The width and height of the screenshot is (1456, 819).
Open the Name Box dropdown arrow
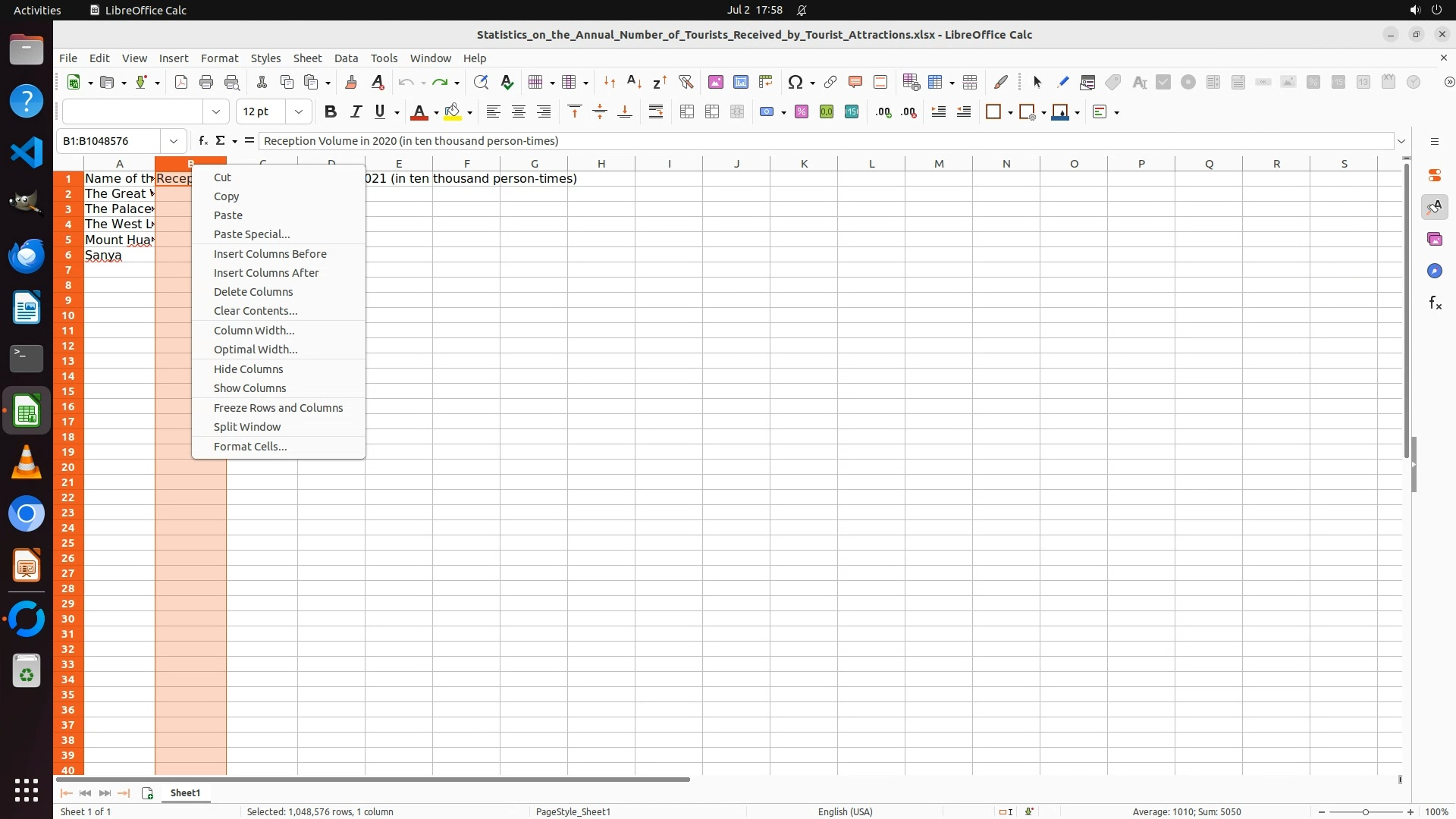[x=174, y=141]
